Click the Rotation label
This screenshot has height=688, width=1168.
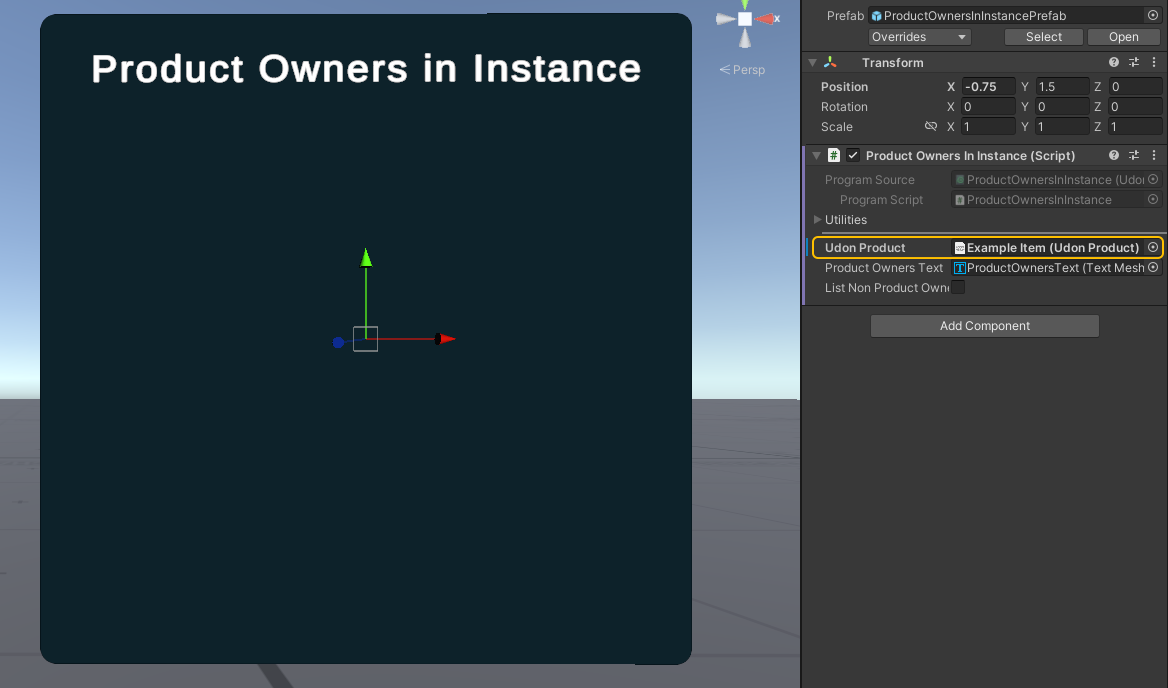click(844, 106)
